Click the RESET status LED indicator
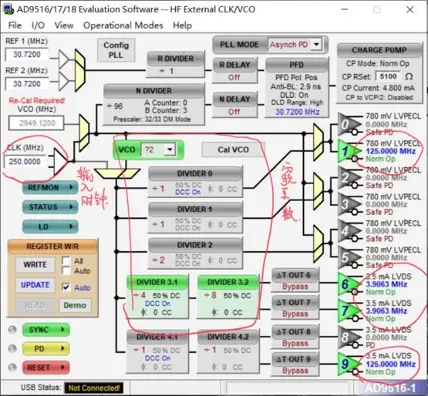The height and width of the screenshot is (396, 428). coord(12,367)
